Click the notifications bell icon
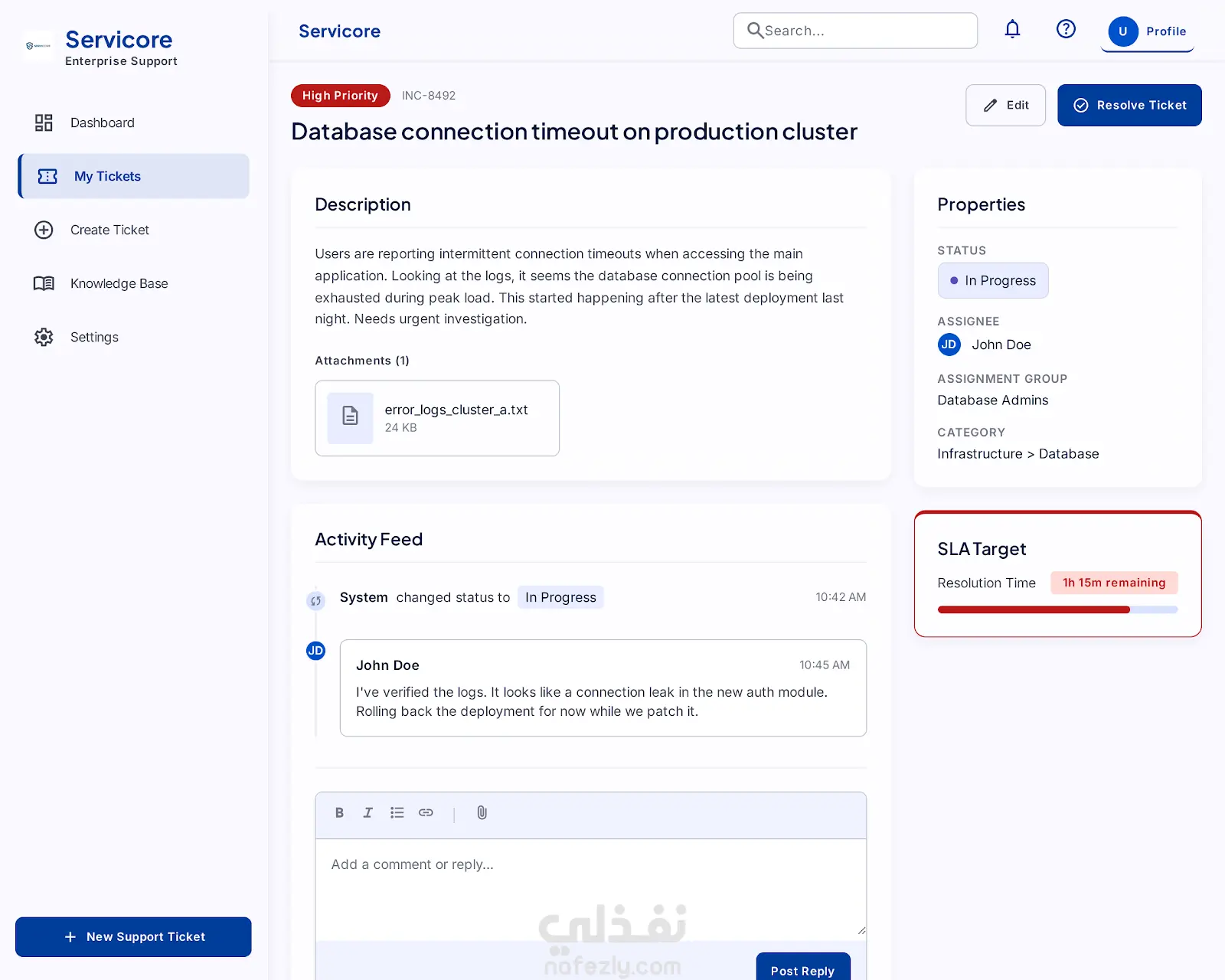Viewport: 1225px width, 980px height. point(1012,30)
